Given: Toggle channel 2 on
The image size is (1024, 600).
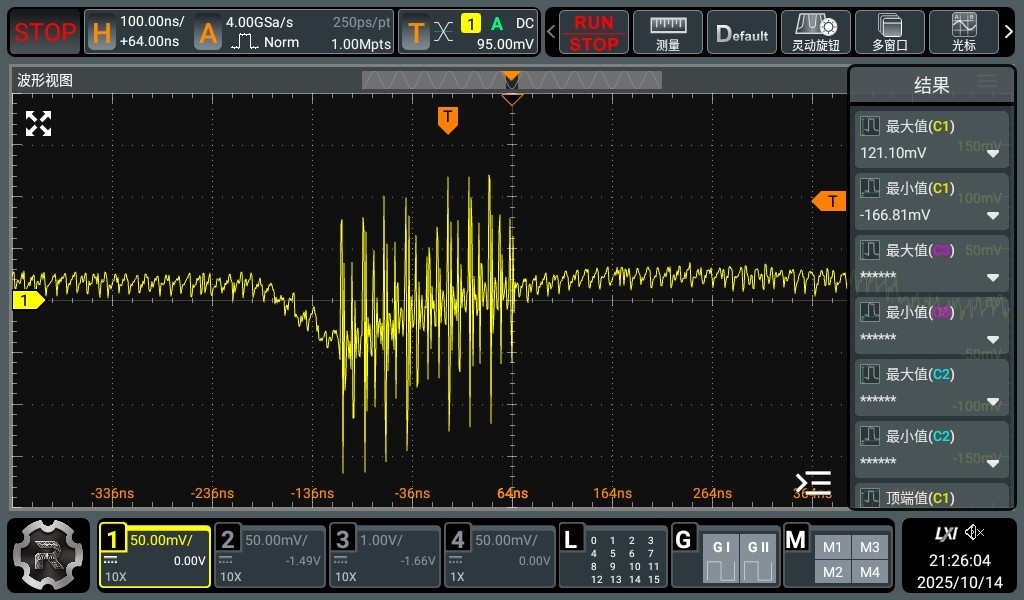Looking at the screenshot, I should click(x=270, y=555).
